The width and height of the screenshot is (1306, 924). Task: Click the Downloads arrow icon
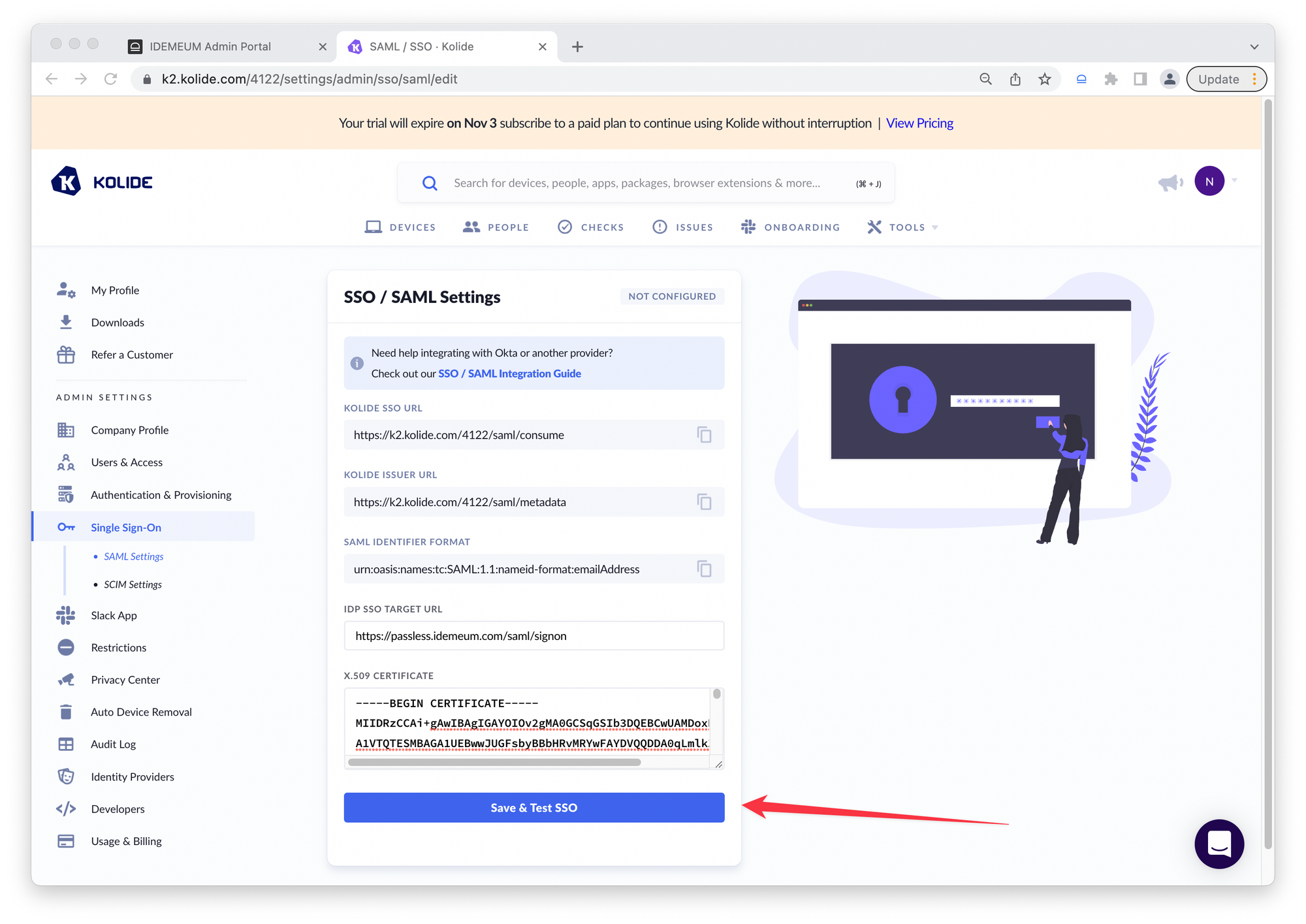click(66, 322)
